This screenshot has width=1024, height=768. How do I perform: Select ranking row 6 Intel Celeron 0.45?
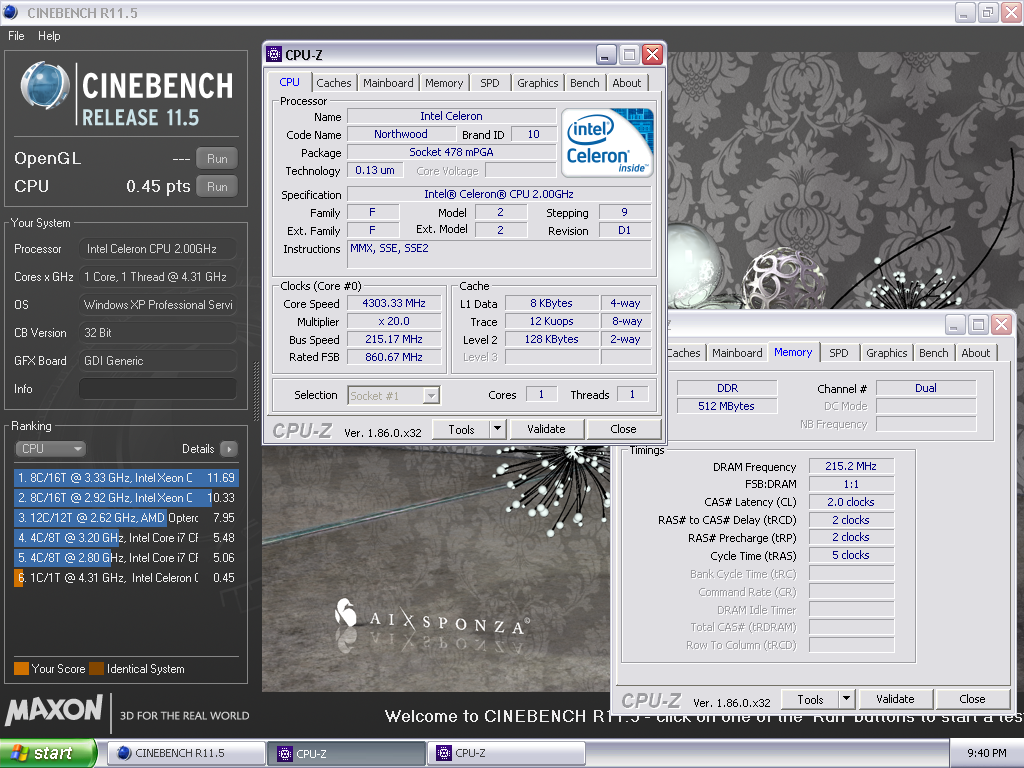coord(126,578)
